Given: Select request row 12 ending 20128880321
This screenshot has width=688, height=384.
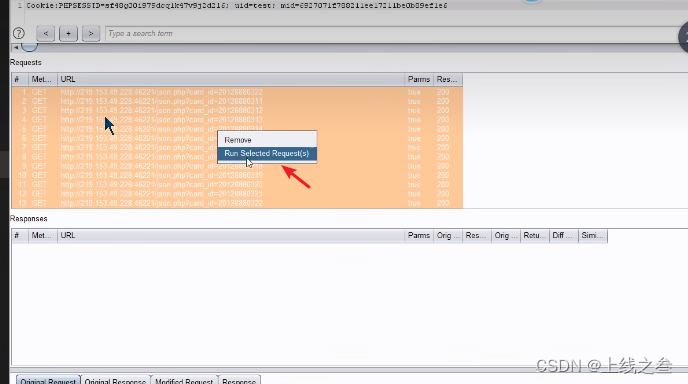Looking at the screenshot, I should coord(237,194).
